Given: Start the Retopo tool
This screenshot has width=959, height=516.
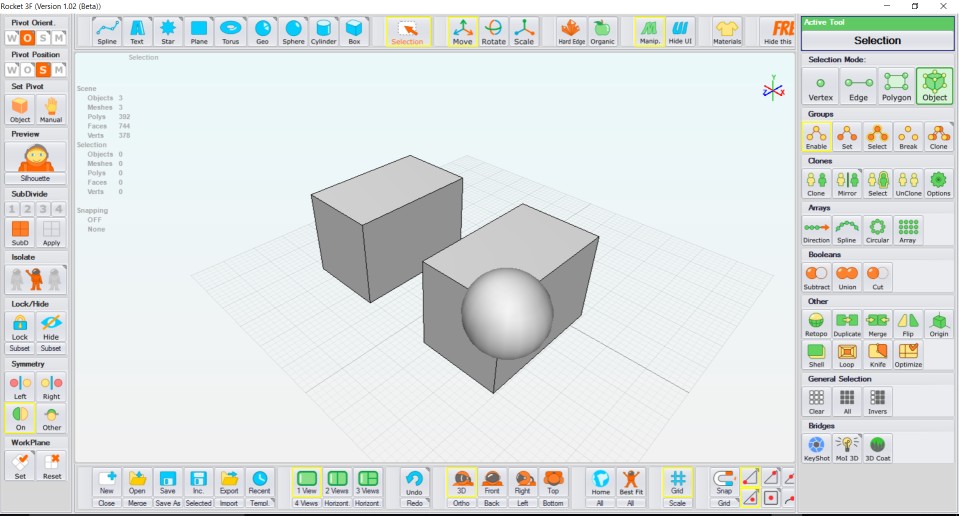Looking at the screenshot, I should pos(816,324).
